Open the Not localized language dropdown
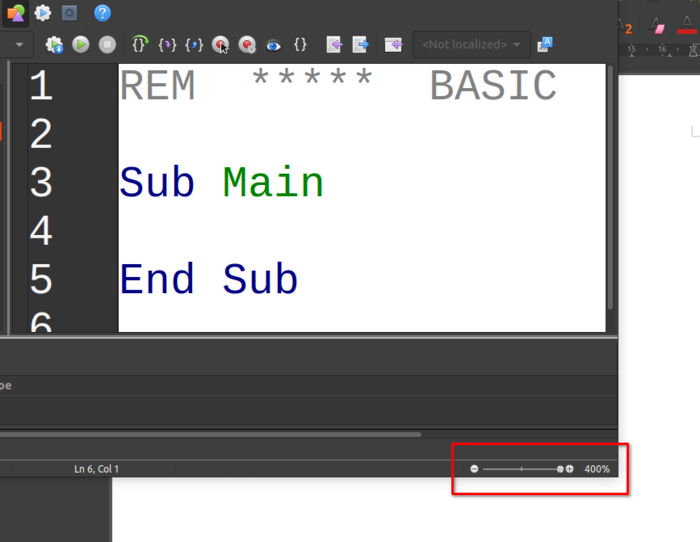Viewport: 700px width, 542px height. [x=471, y=45]
